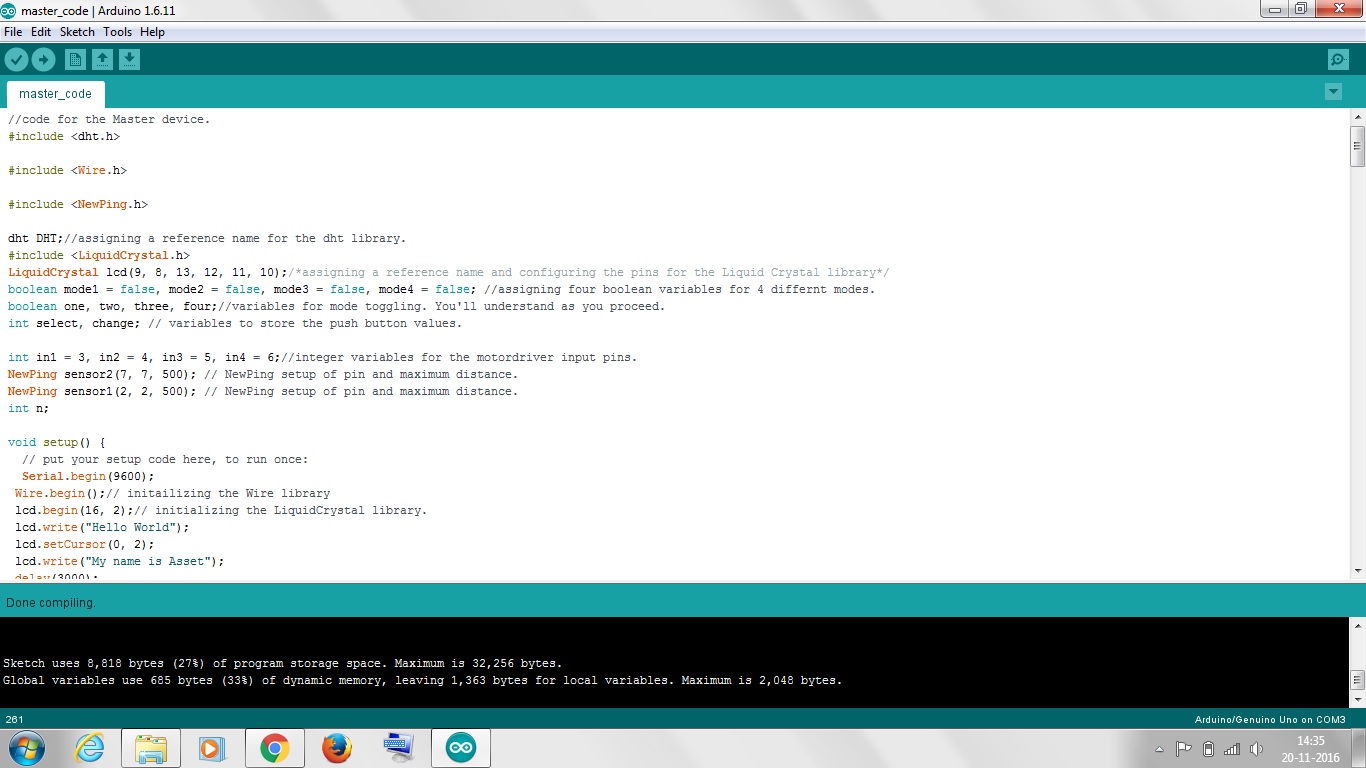Click the Open sketch up-arrow icon
Screen dimensions: 1366x768
click(x=102, y=60)
